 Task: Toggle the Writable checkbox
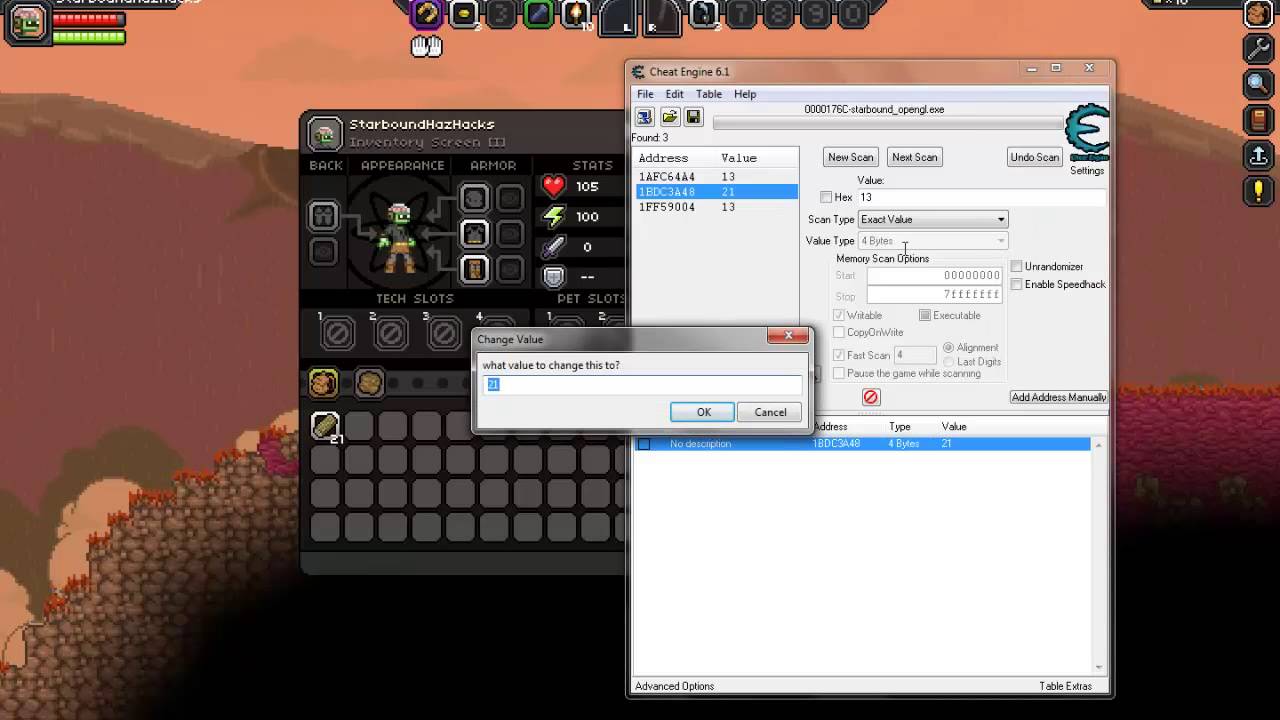(839, 316)
